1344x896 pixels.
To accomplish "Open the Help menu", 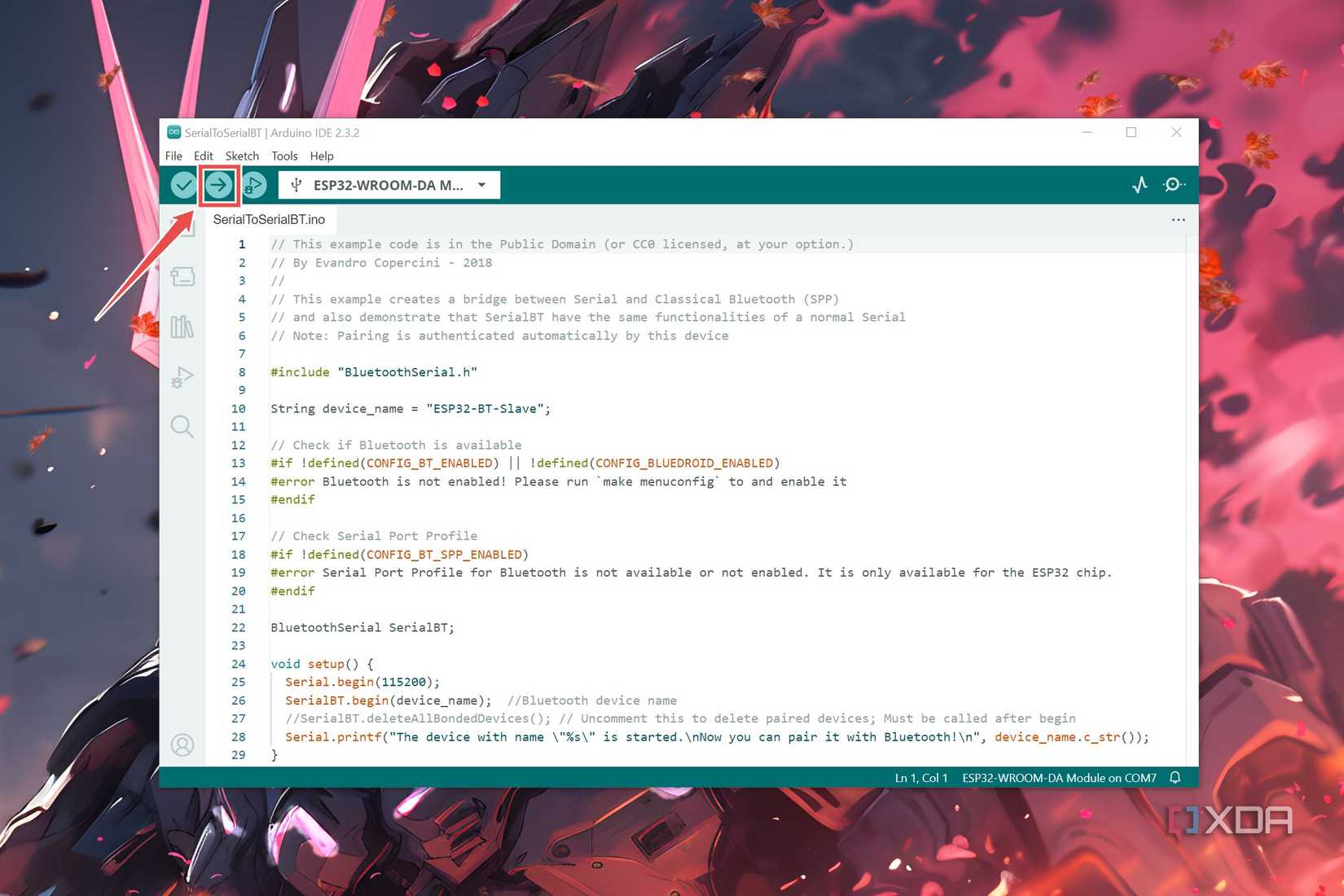I will click(x=322, y=156).
